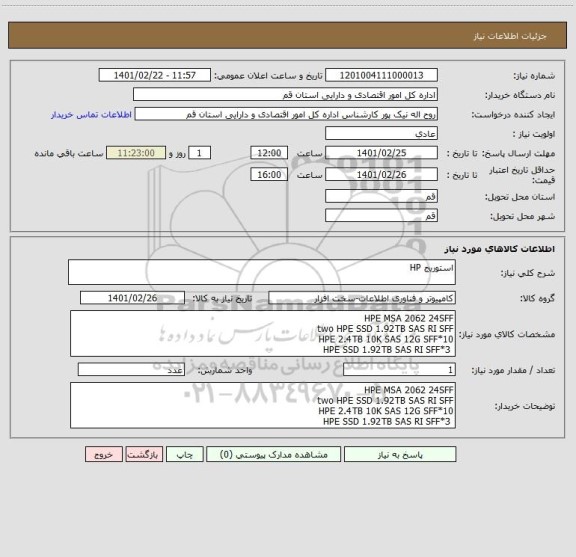Click the deadline time field 12:00

click(269, 153)
